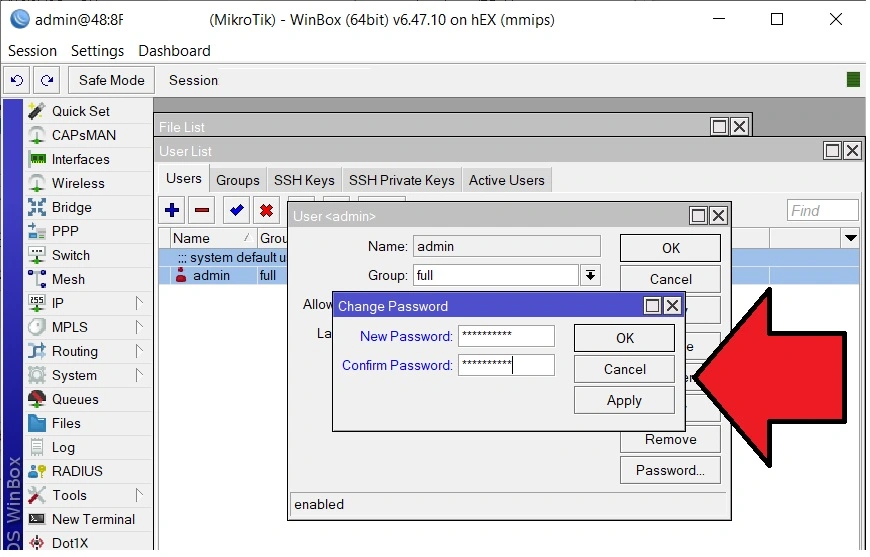Image resolution: width=870 pixels, height=557 pixels.
Task: Click the blue checkmark Enable icon
Action: tap(236, 210)
